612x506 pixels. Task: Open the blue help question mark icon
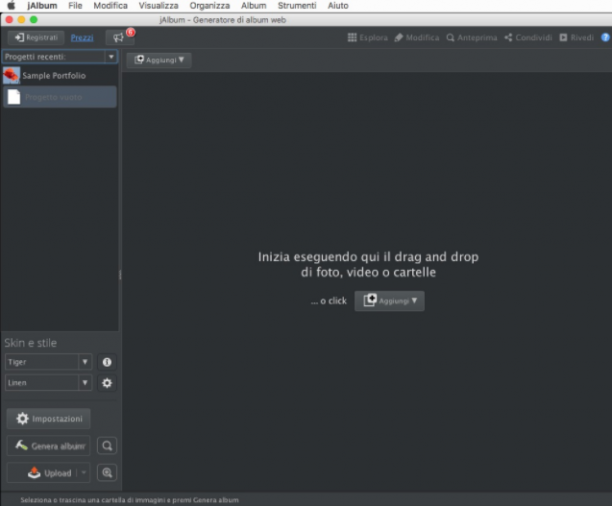pos(605,37)
